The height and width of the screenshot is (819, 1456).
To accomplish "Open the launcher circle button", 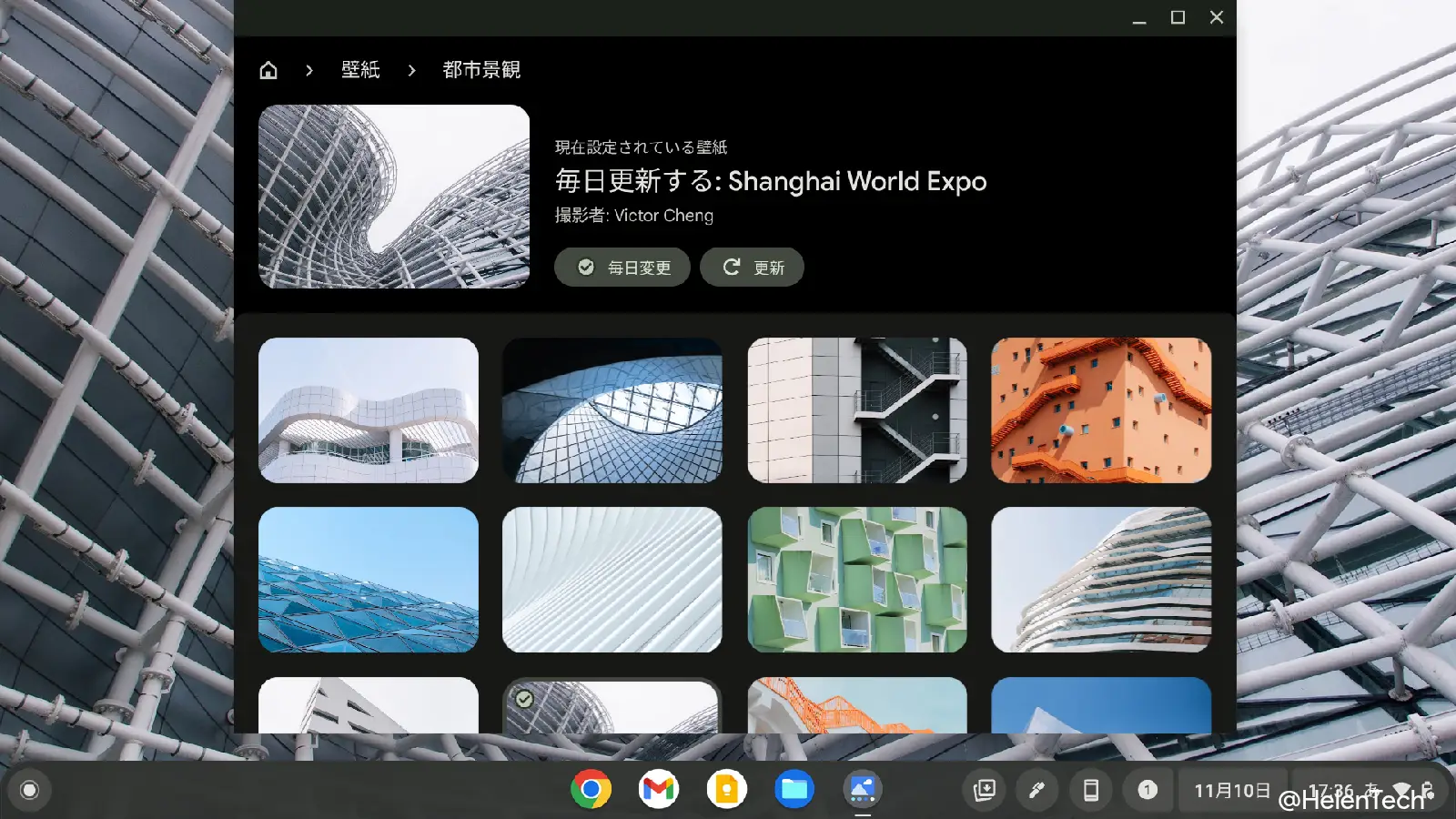I will tap(29, 790).
